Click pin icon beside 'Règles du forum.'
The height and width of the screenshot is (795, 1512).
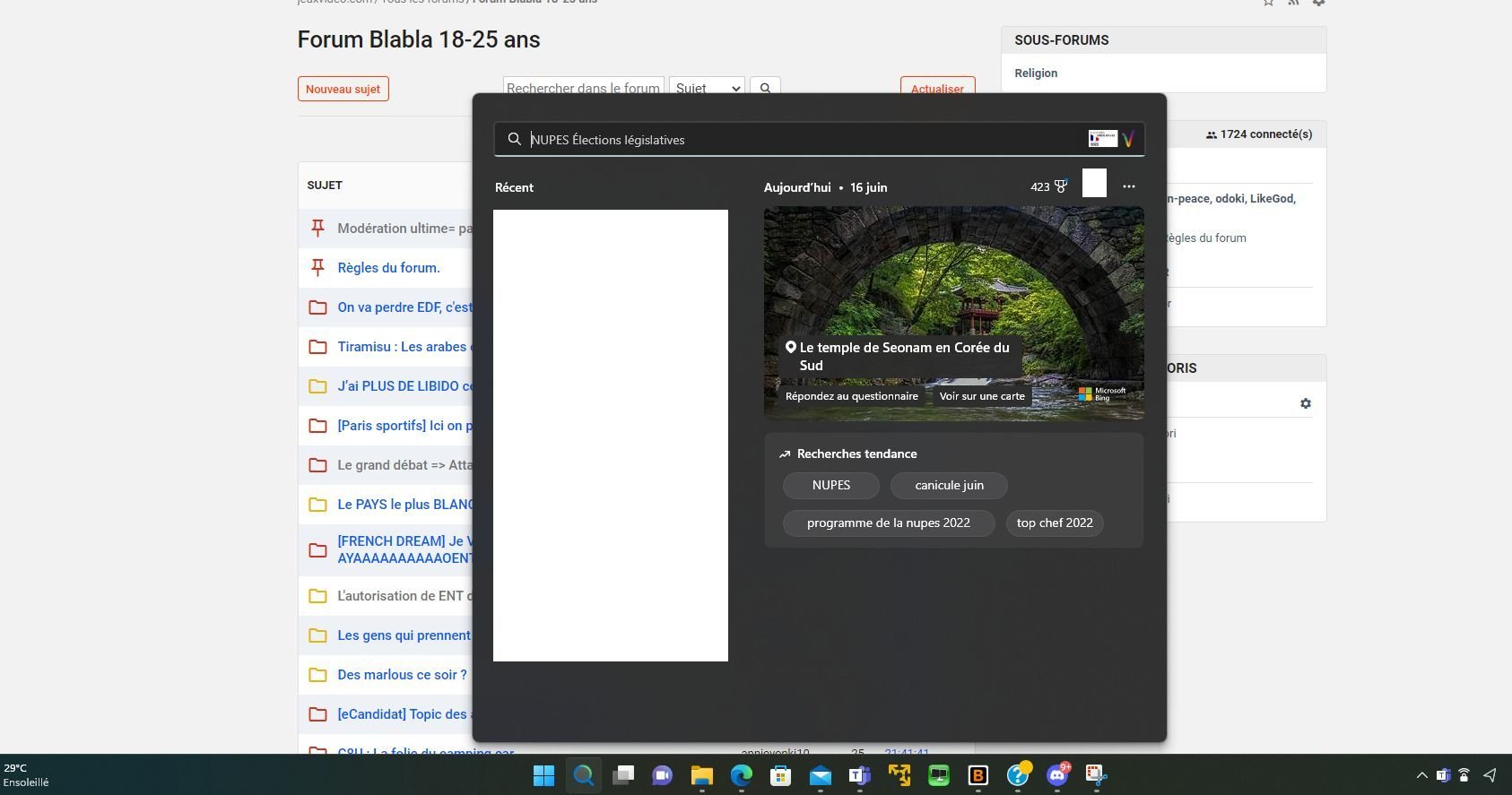click(317, 267)
